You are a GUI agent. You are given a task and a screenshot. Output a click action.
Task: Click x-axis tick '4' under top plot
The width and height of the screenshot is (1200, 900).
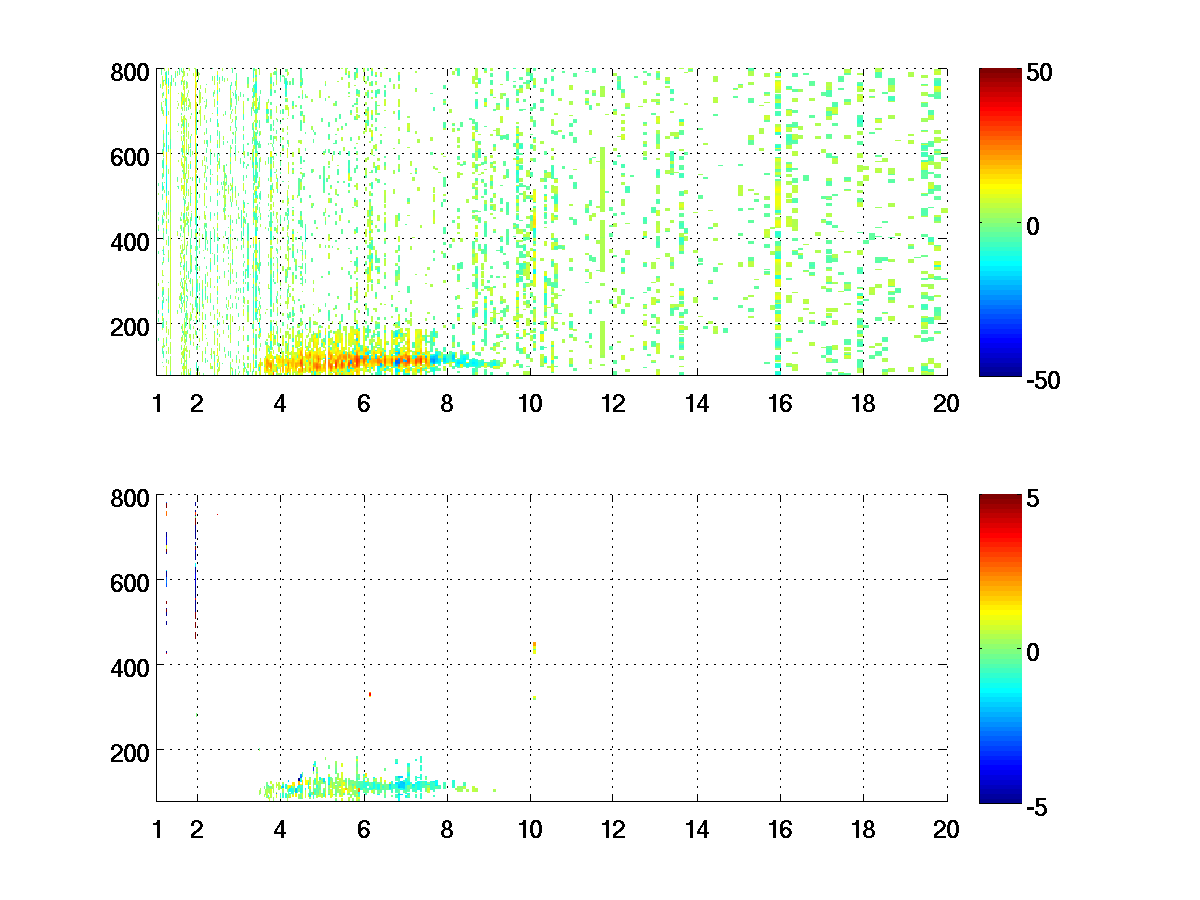pyautogui.click(x=280, y=403)
